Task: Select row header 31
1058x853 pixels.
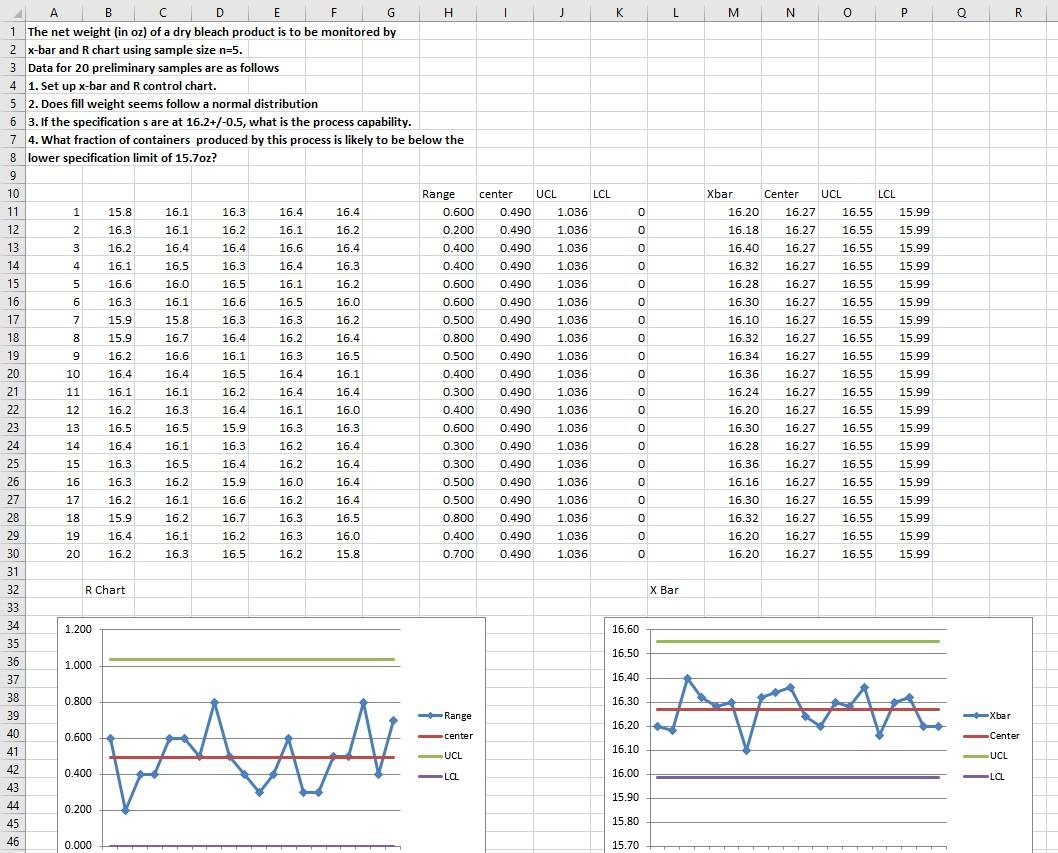Action: [x=13, y=572]
